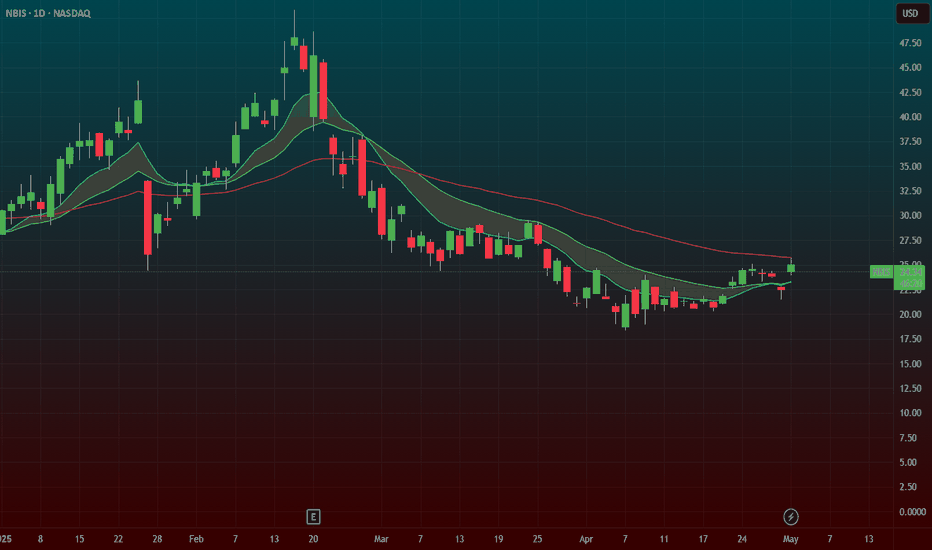Click the May date label on time axis
Screen dimensions: 932x550
791,539
